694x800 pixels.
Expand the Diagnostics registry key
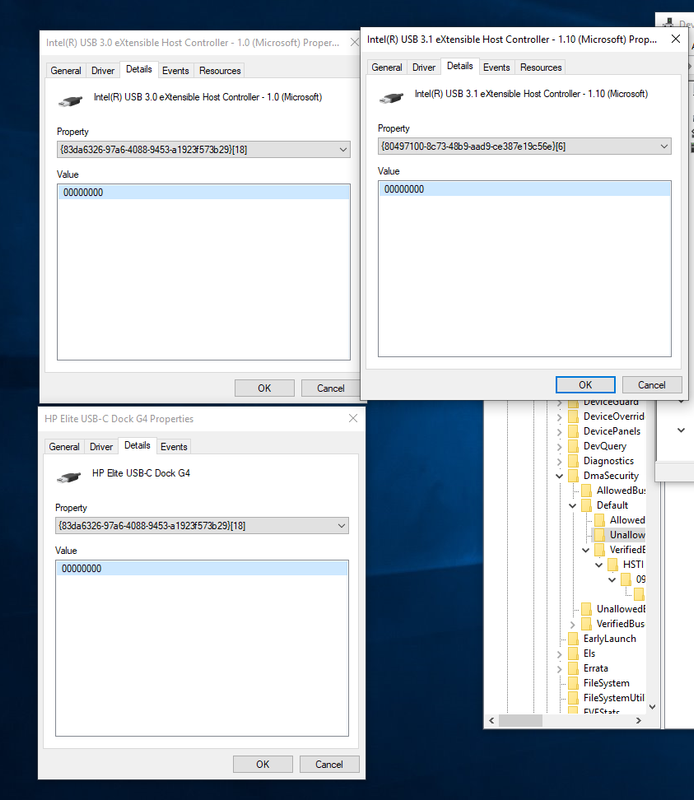pos(559,461)
